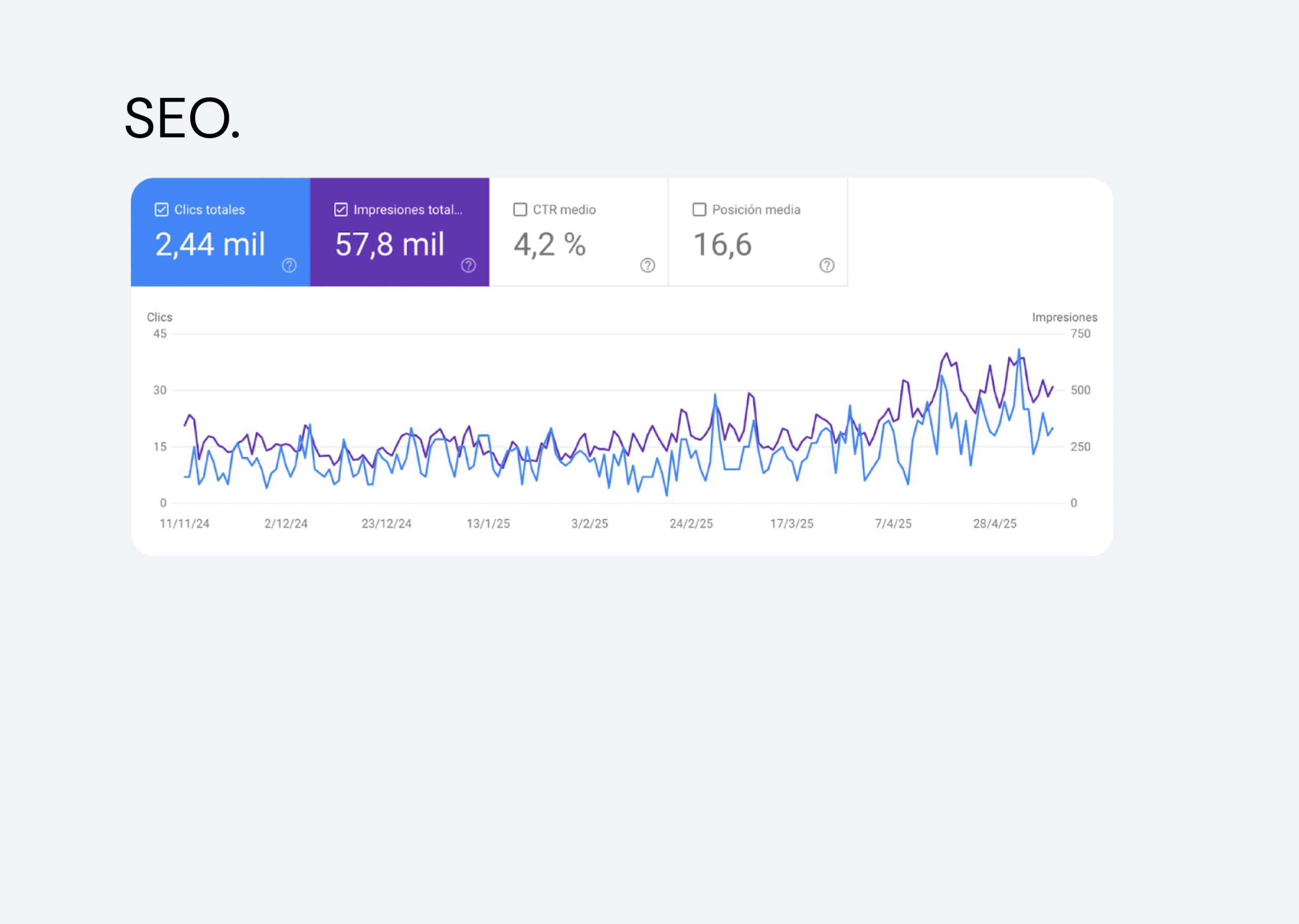
Task: Uncheck the Clics totales checkbox
Action: 161,210
